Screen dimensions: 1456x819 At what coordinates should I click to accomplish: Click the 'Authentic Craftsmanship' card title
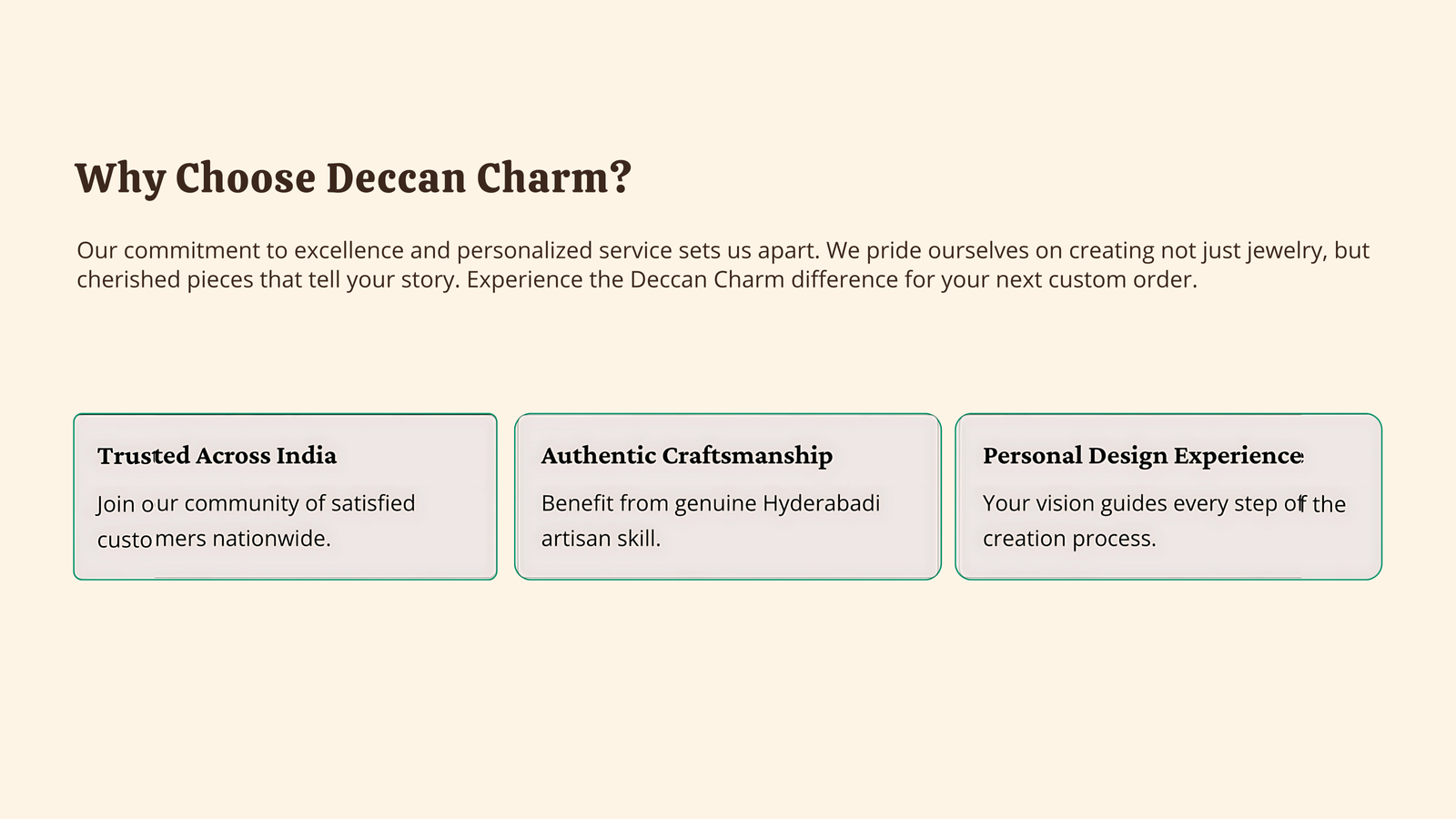687,456
